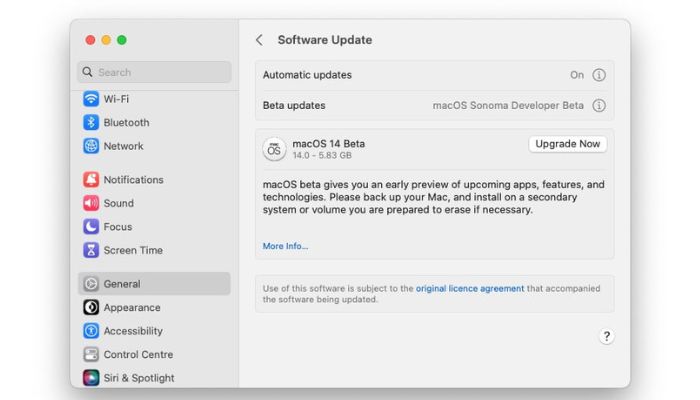
Task: Minimize window with yellow button
Action: [106, 40]
